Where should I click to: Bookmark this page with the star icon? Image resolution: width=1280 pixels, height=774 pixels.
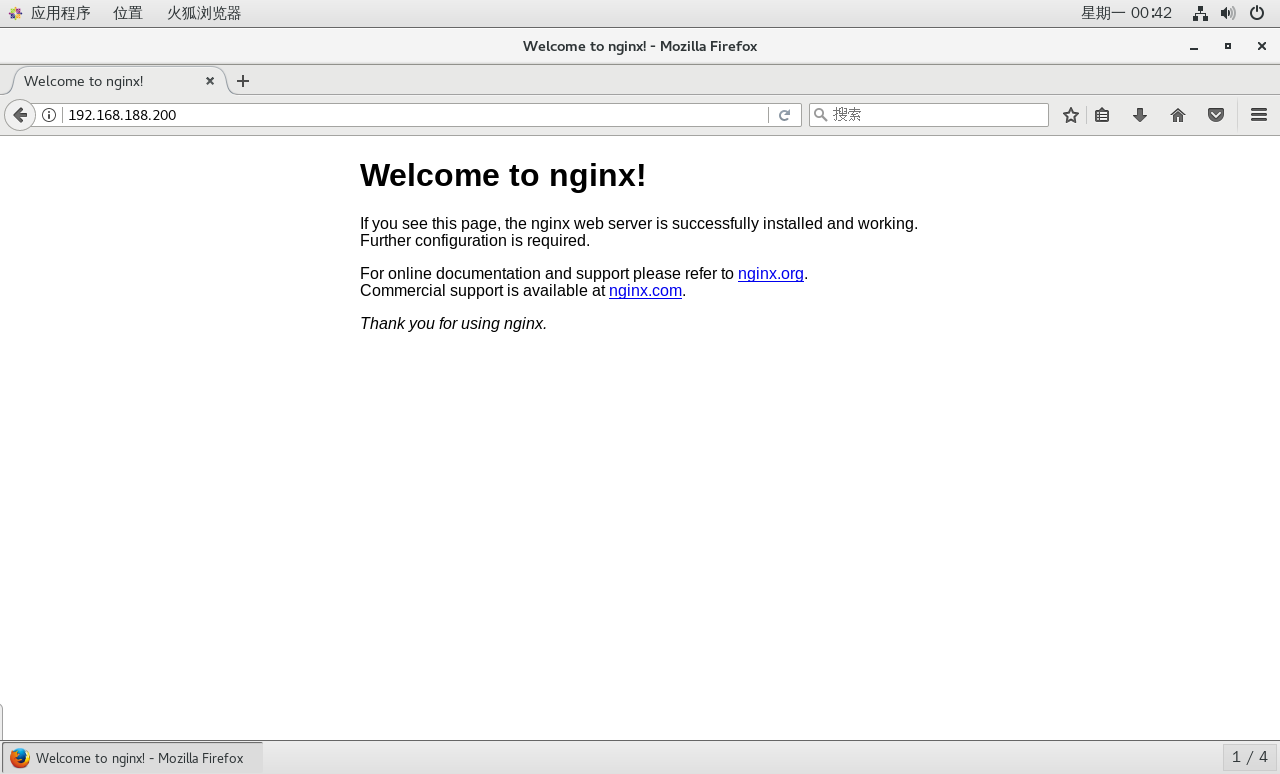coord(1071,115)
